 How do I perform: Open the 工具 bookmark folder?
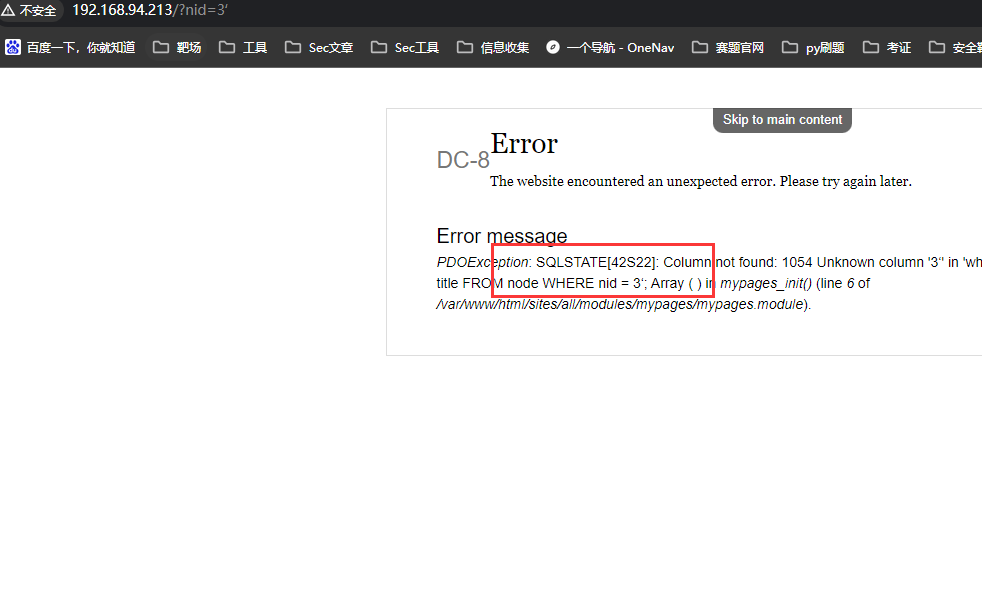[243, 48]
